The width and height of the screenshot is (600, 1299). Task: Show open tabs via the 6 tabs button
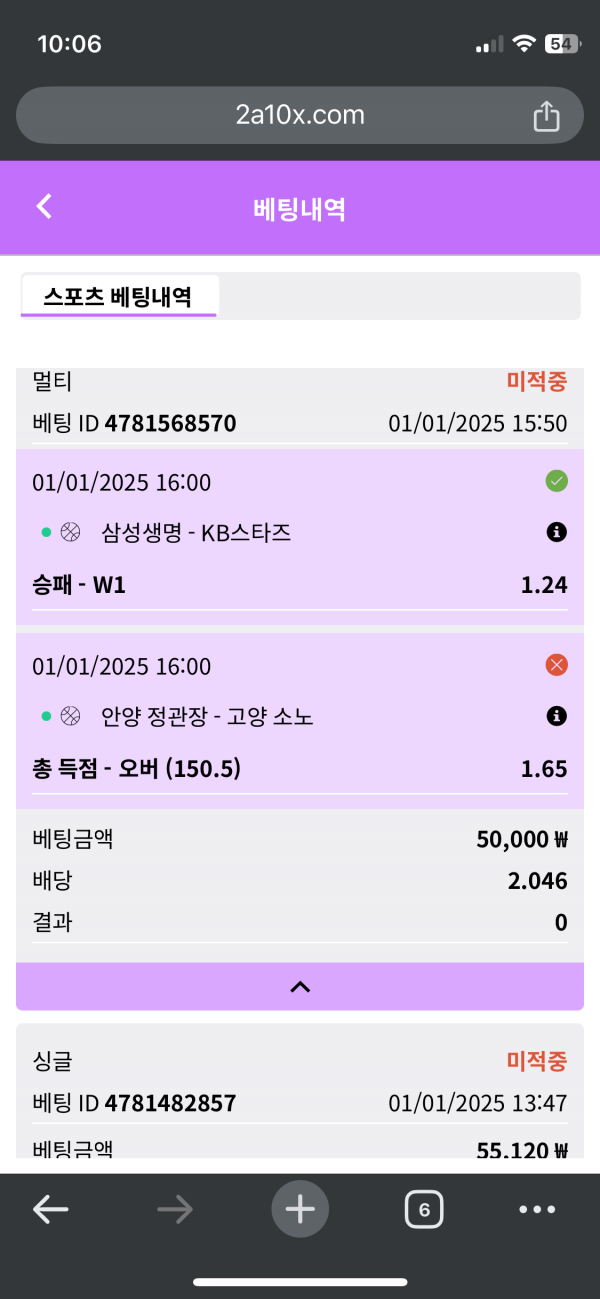point(424,1210)
